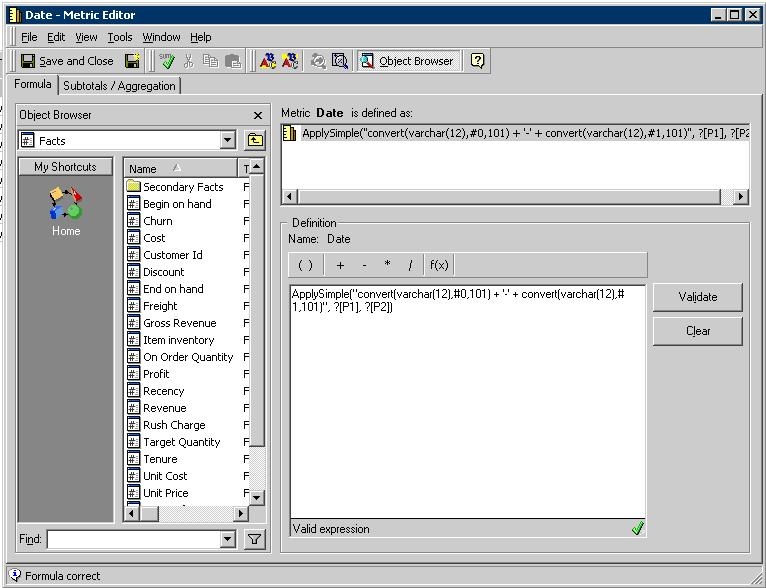Sort the list by the Name column header
The width and height of the screenshot is (766, 588).
coord(180,168)
